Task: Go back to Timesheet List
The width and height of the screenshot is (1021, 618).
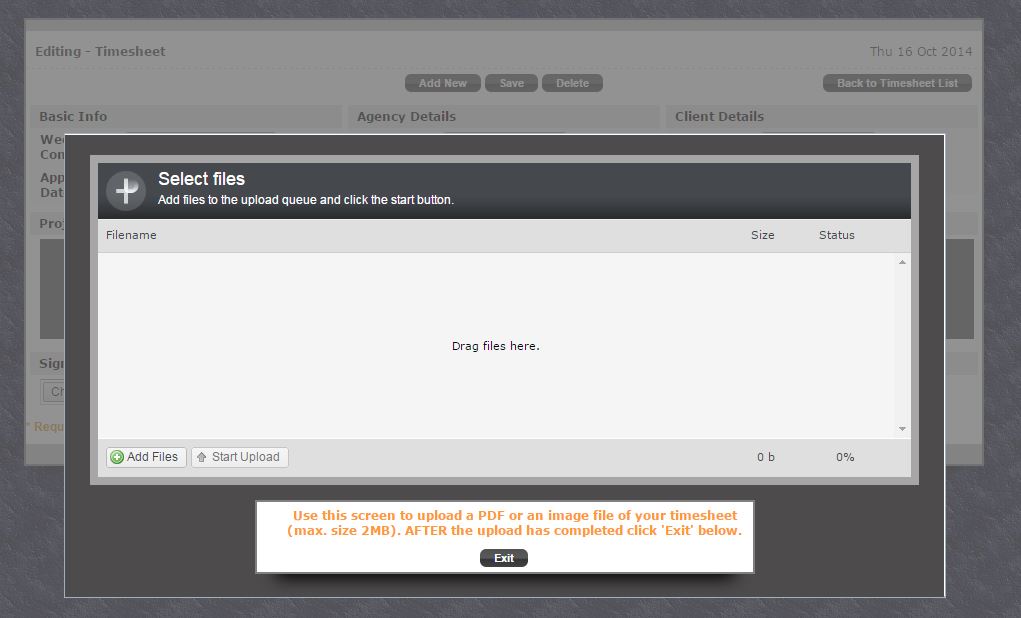Action: click(896, 83)
